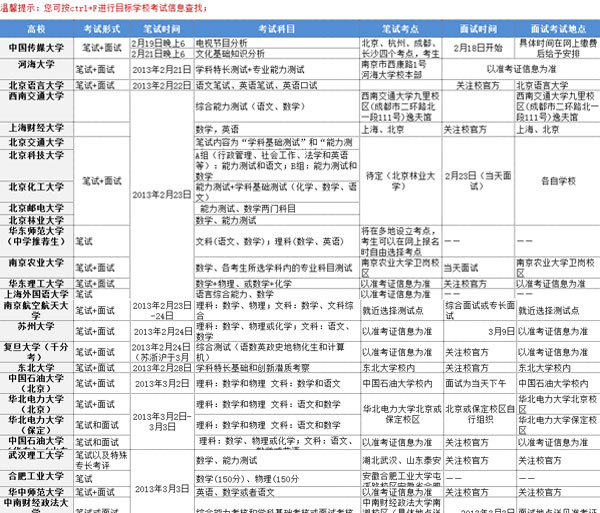
Task: Click the 各自学校 interview location cell
Action: (x=558, y=181)
